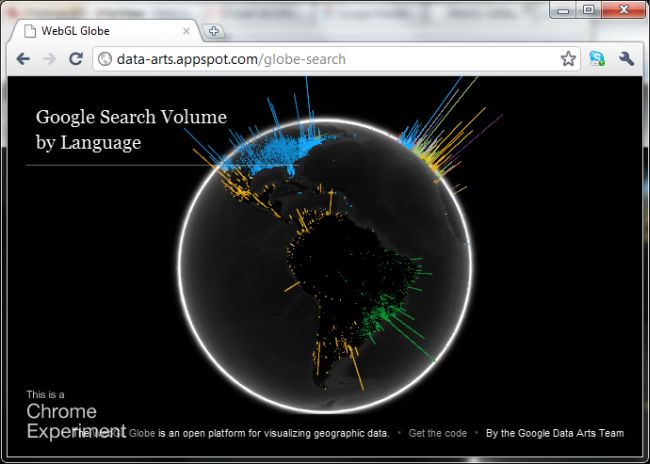This screenshot has height=464, width=650.
Task: Open the Chrome wrench settings menu
Action: 626,59
